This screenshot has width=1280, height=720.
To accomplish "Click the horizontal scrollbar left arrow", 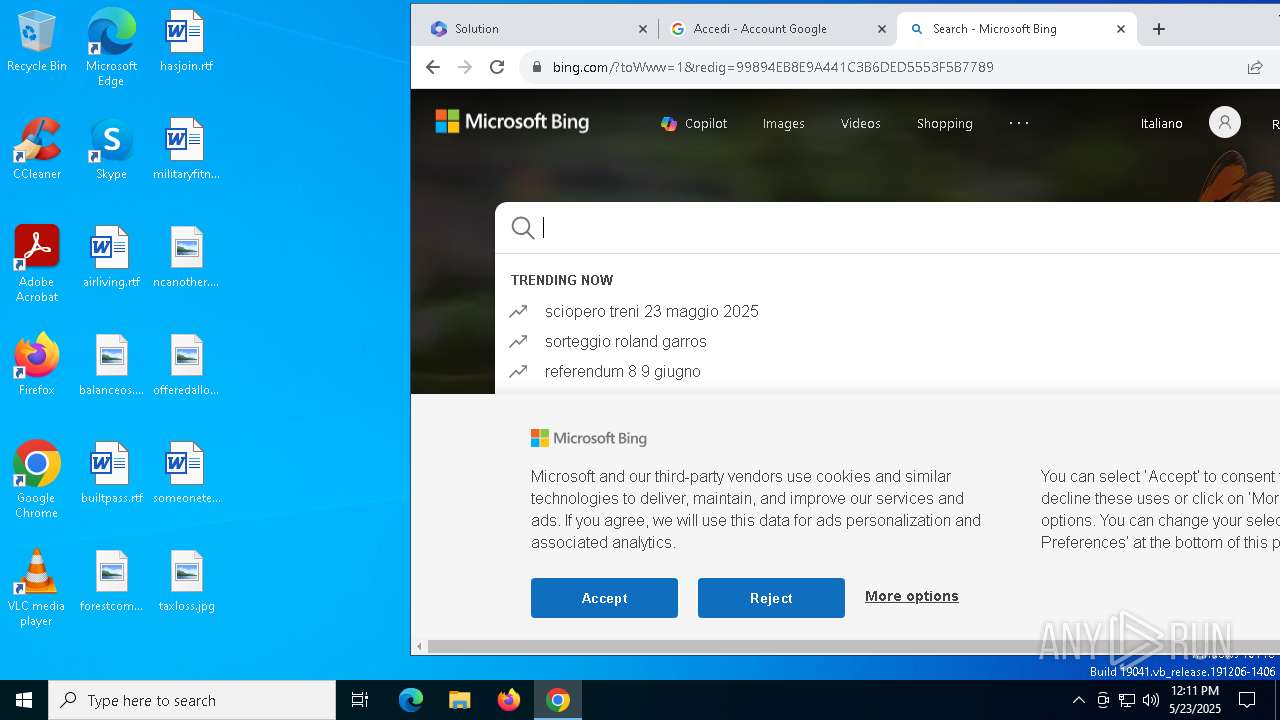I will tap(419, 647).
